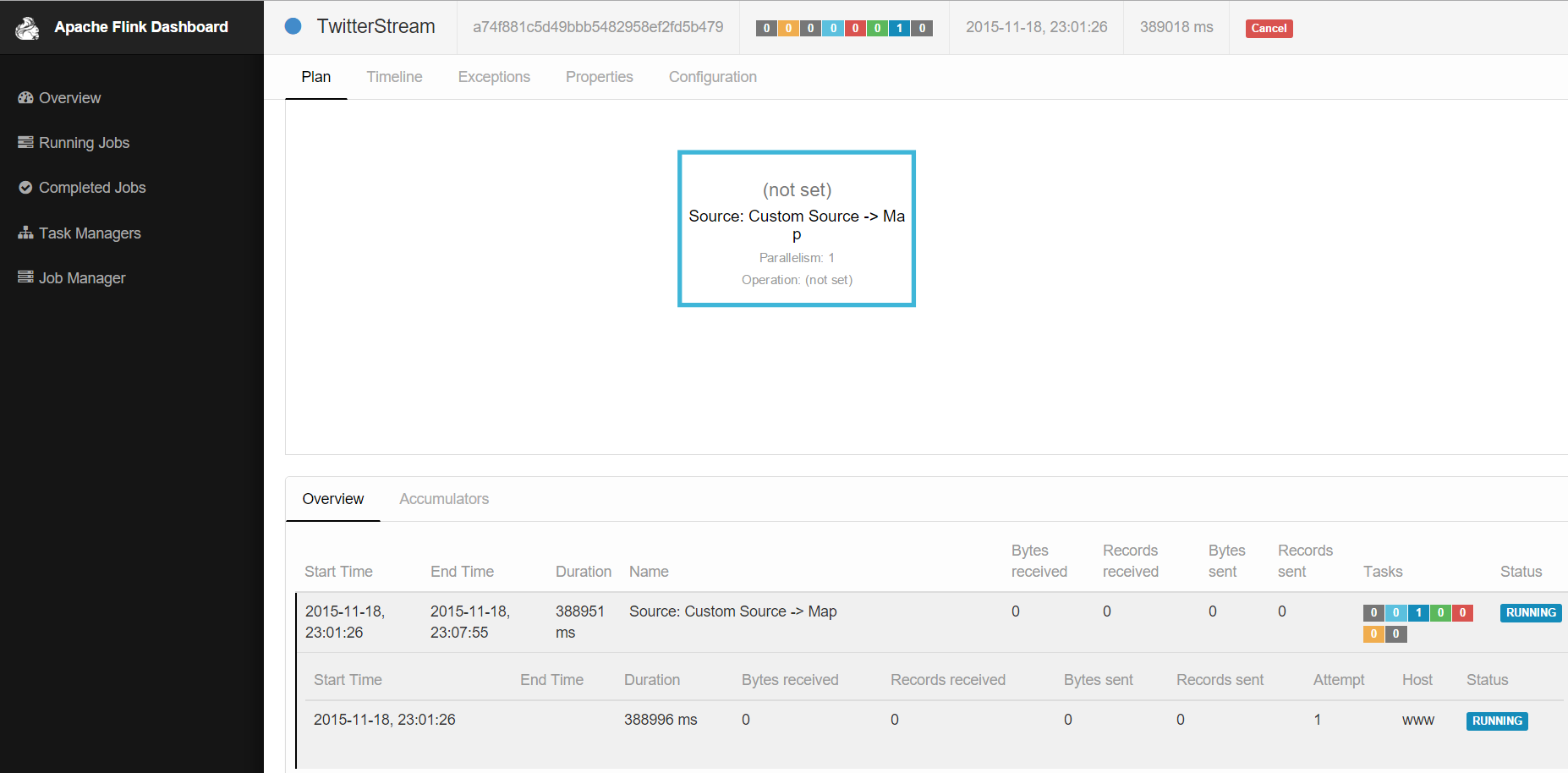Viewport: 1568px width, 773px height.
Task: Click the TwitterStream job name
Action: pyautogui.click(x=376, y=26)
